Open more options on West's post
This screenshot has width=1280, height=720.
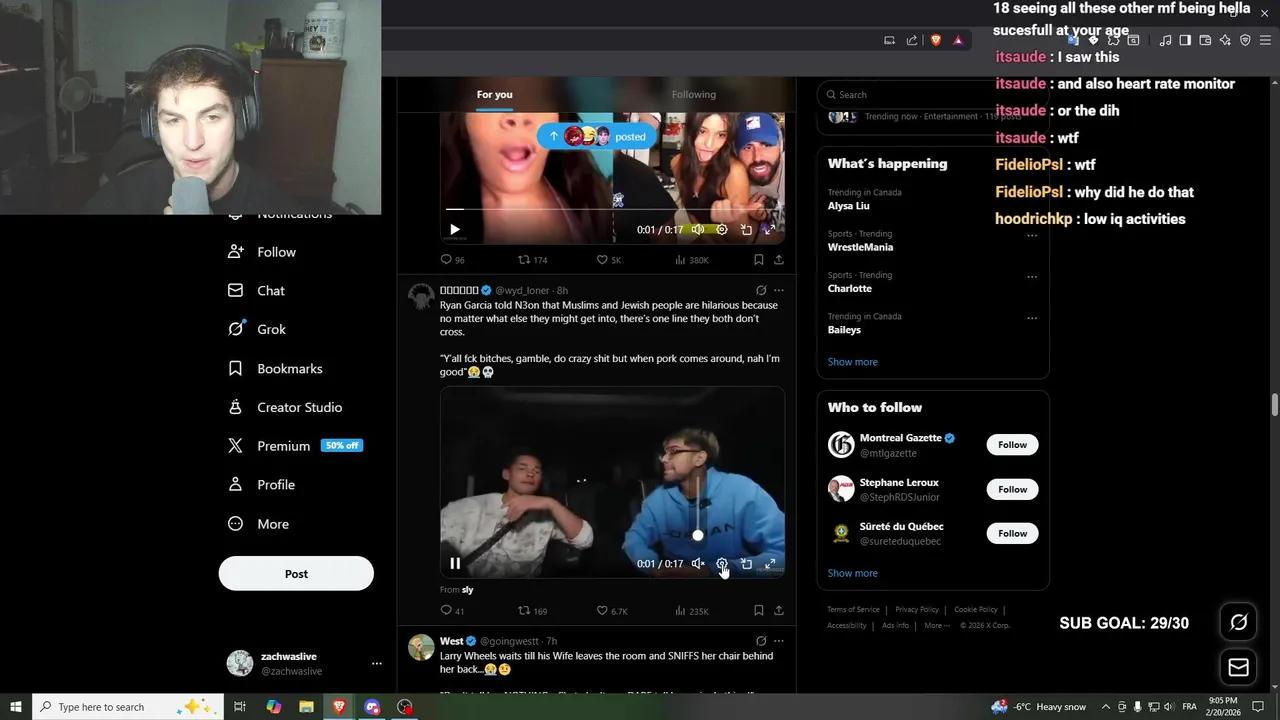tap(779, 641)
